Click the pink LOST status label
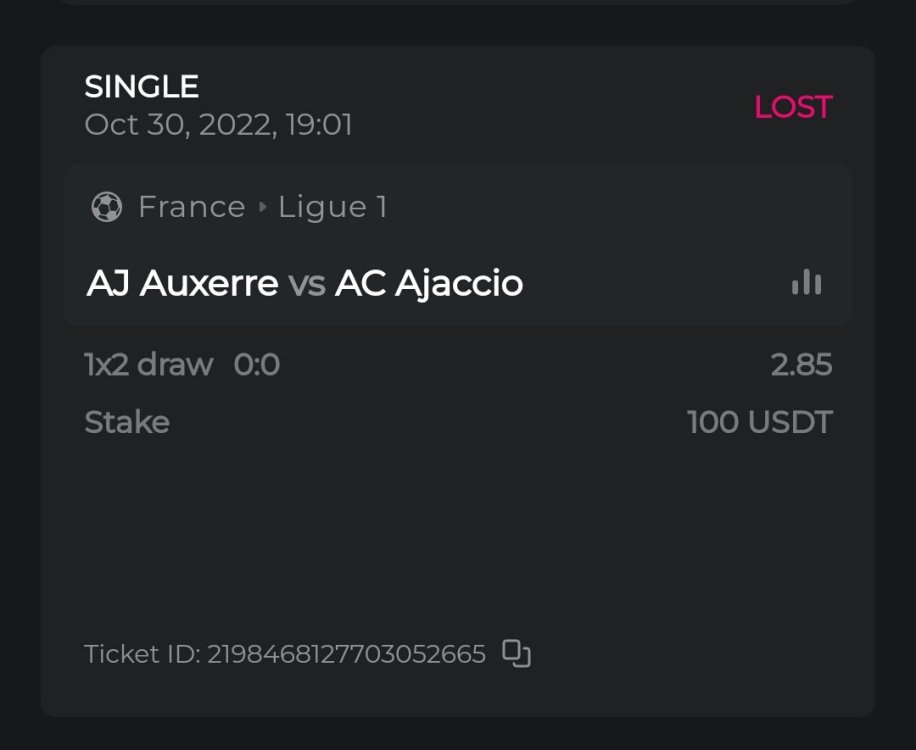916x750 pixels. [x=792, y=107]
